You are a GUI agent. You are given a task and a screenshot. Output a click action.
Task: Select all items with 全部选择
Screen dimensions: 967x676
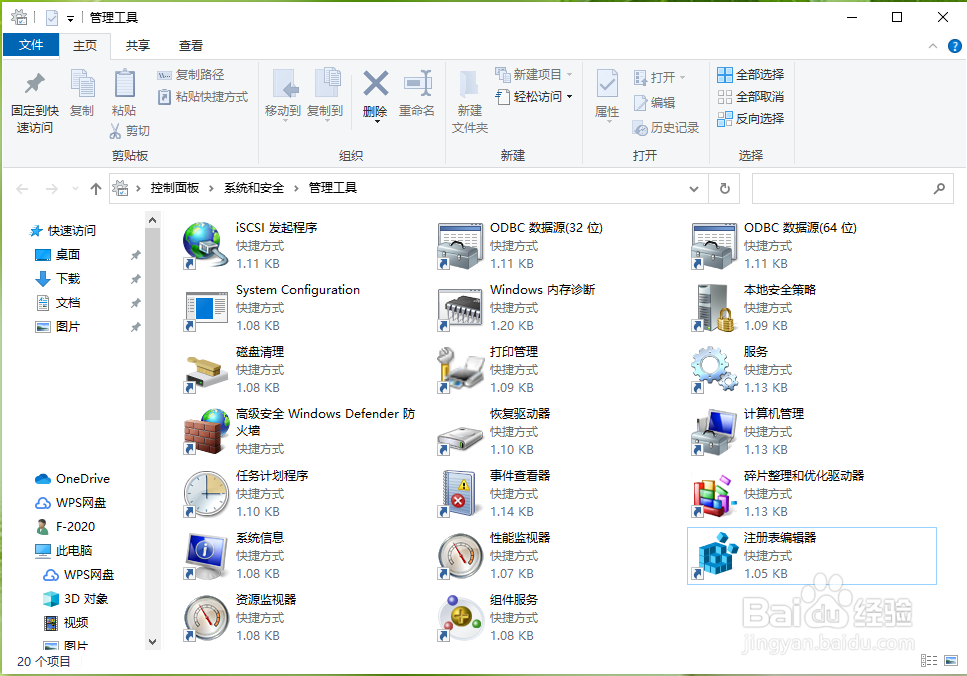click(x=749, y=74)
